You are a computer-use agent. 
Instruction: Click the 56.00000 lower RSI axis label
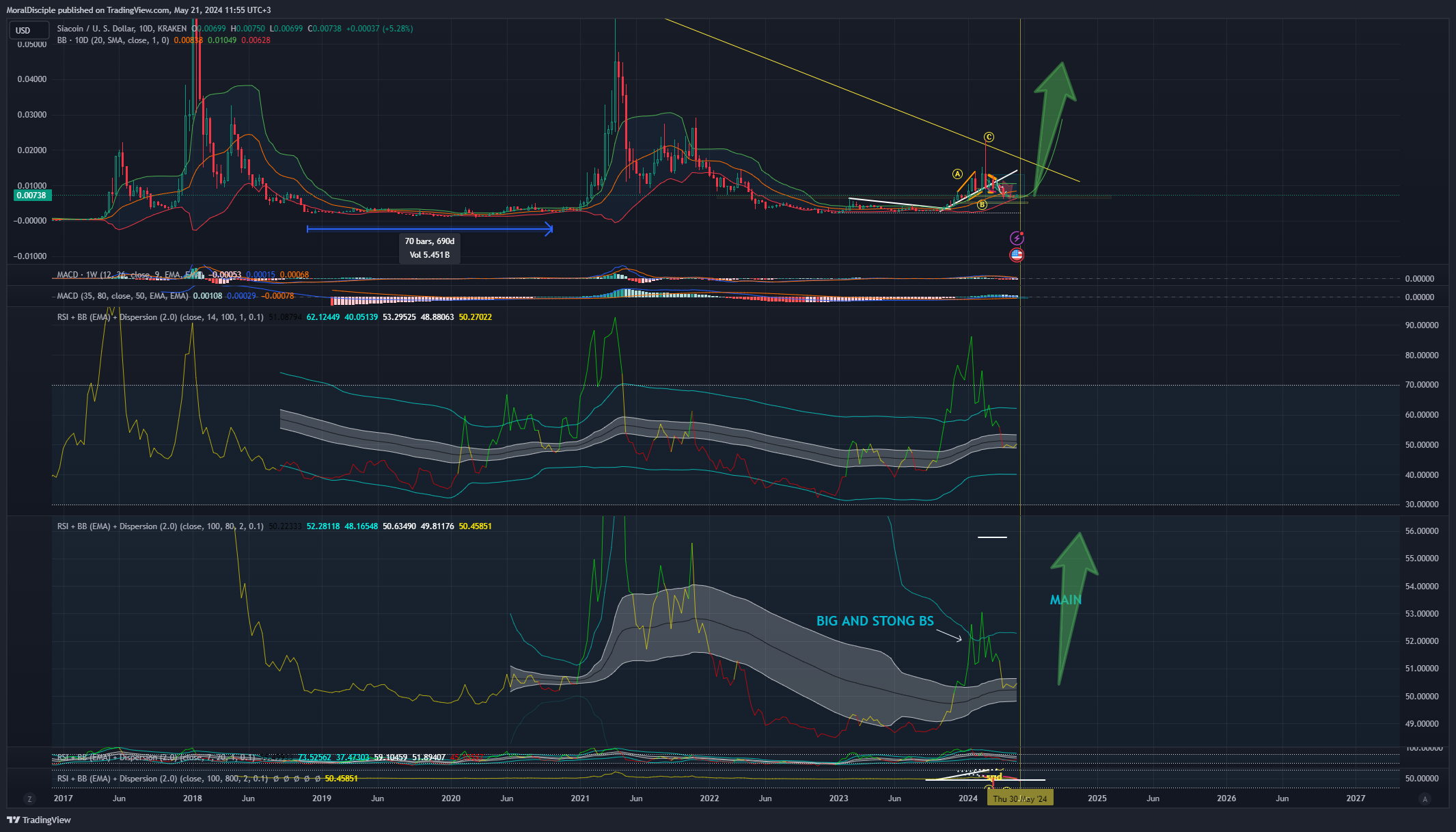click(x=1421, y=531)
